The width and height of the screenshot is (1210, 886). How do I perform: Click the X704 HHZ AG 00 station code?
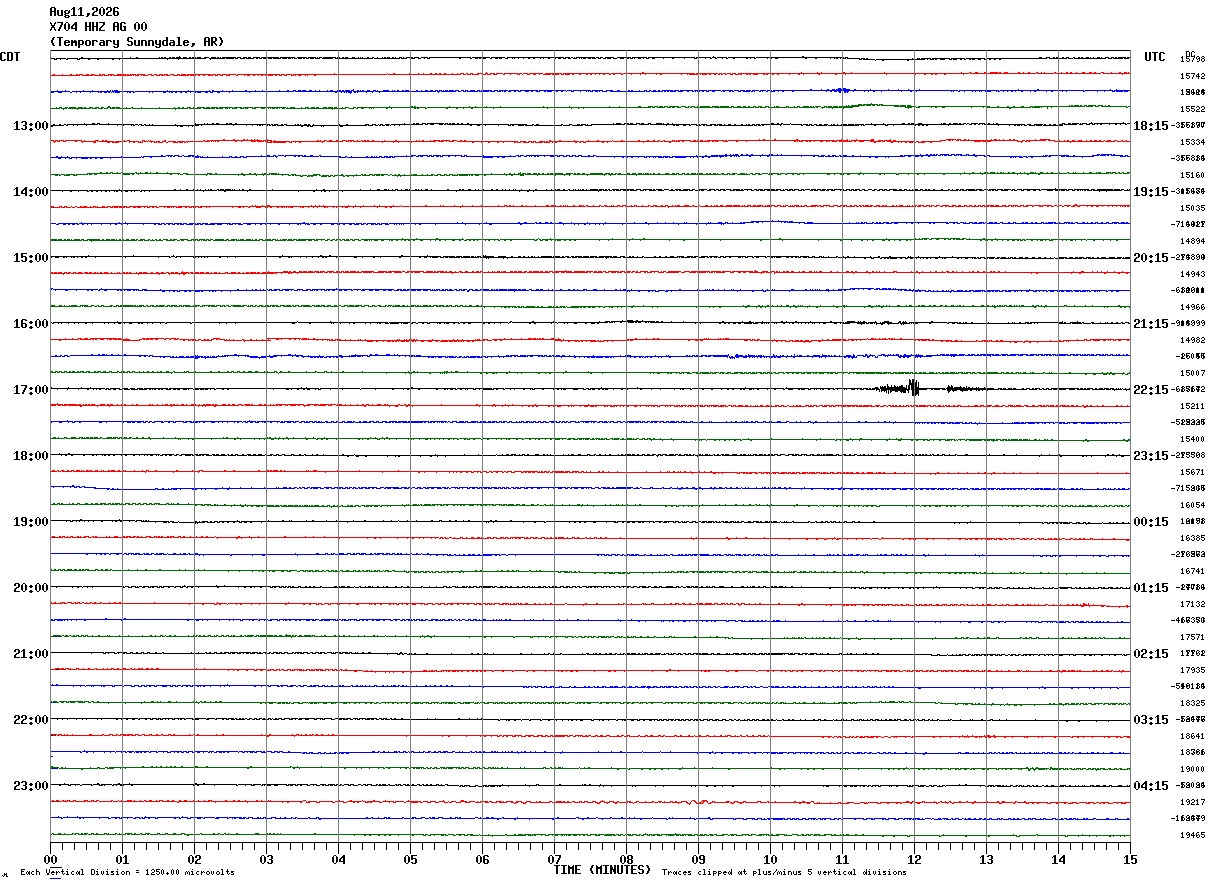[x=98, y=27]
